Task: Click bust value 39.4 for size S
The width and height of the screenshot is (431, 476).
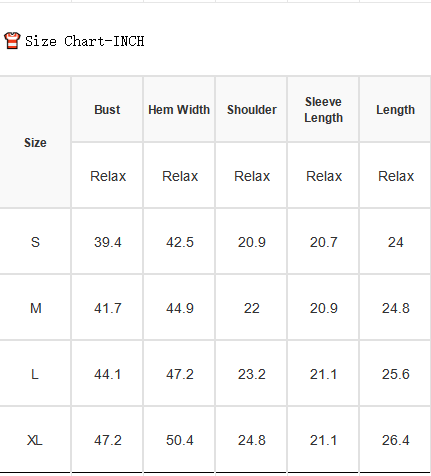Action: pyautogui.click(x=108, y=242)
